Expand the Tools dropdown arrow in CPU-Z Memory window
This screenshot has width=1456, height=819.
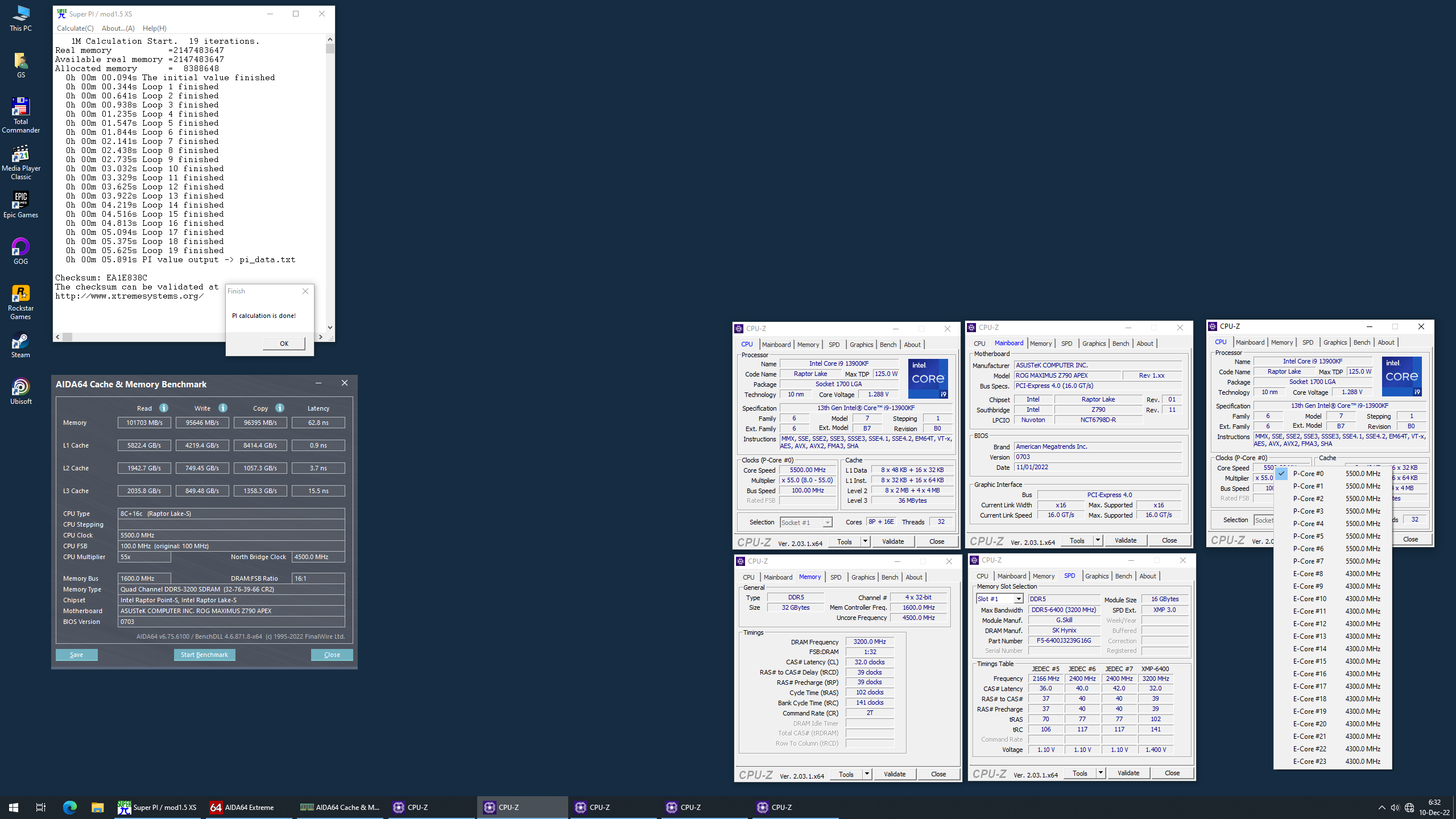coord(867,774)
